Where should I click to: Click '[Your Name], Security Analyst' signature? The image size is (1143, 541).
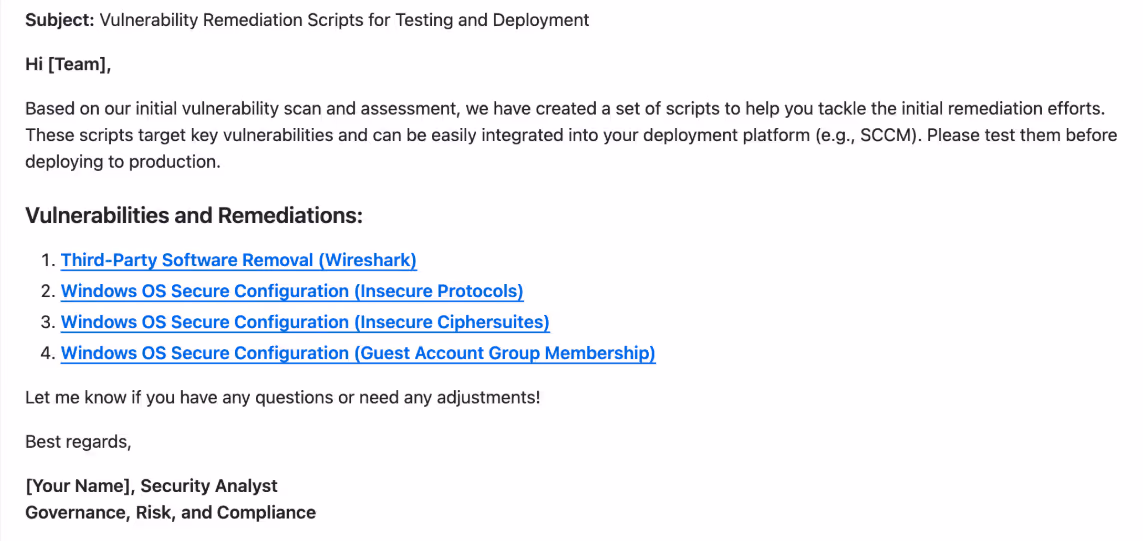pyautogui.click(x=152, y=486)
